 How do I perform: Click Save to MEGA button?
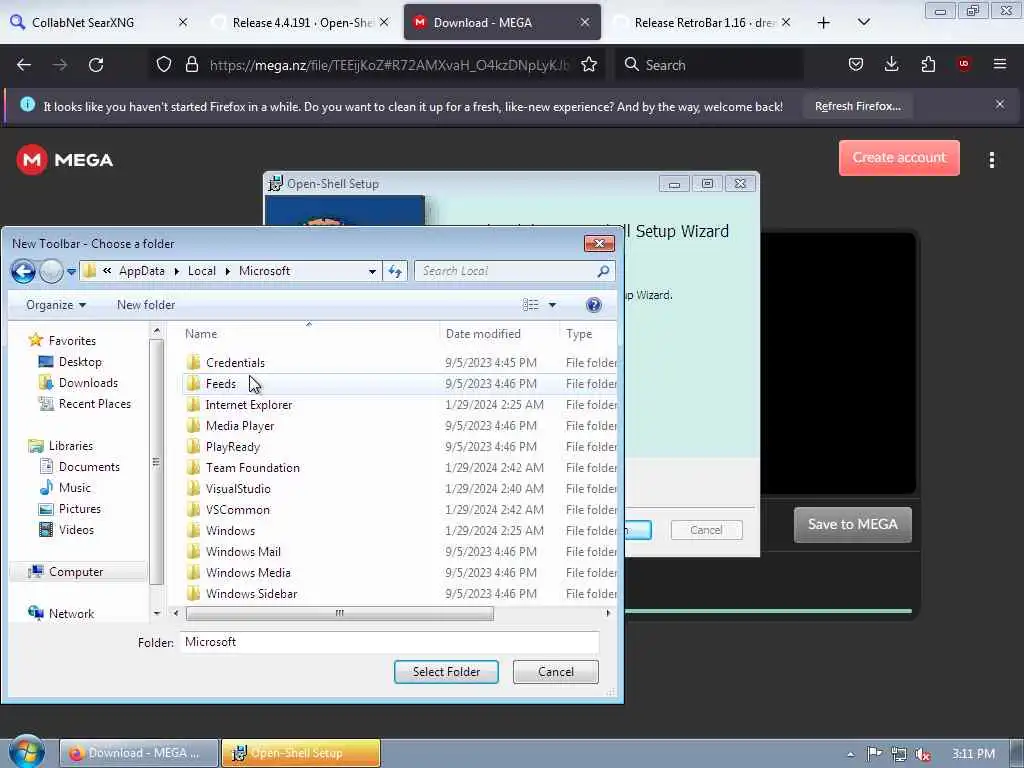tap(852, 524)
